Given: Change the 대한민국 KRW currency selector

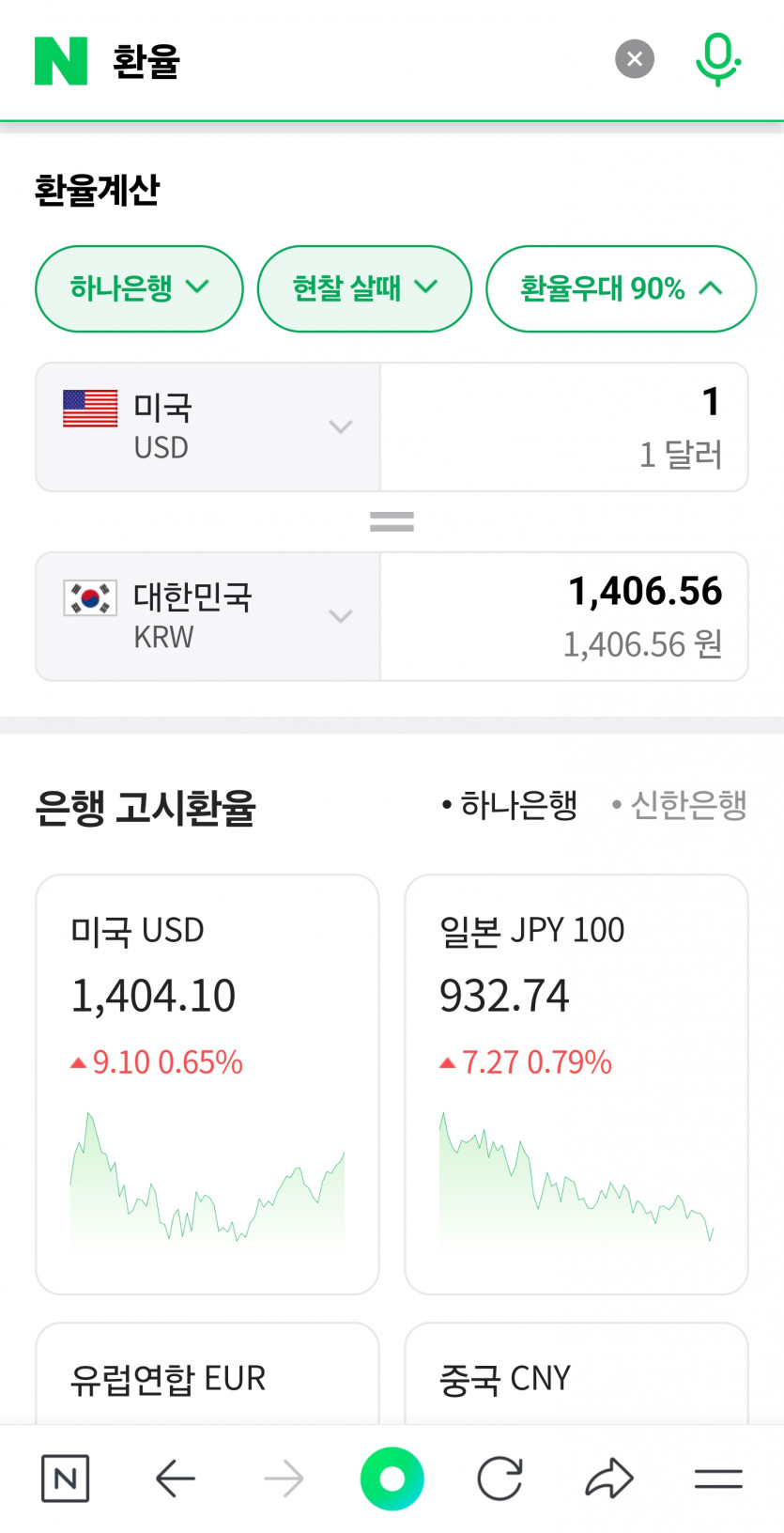Looking at the screenshot, I should [208, 616].
